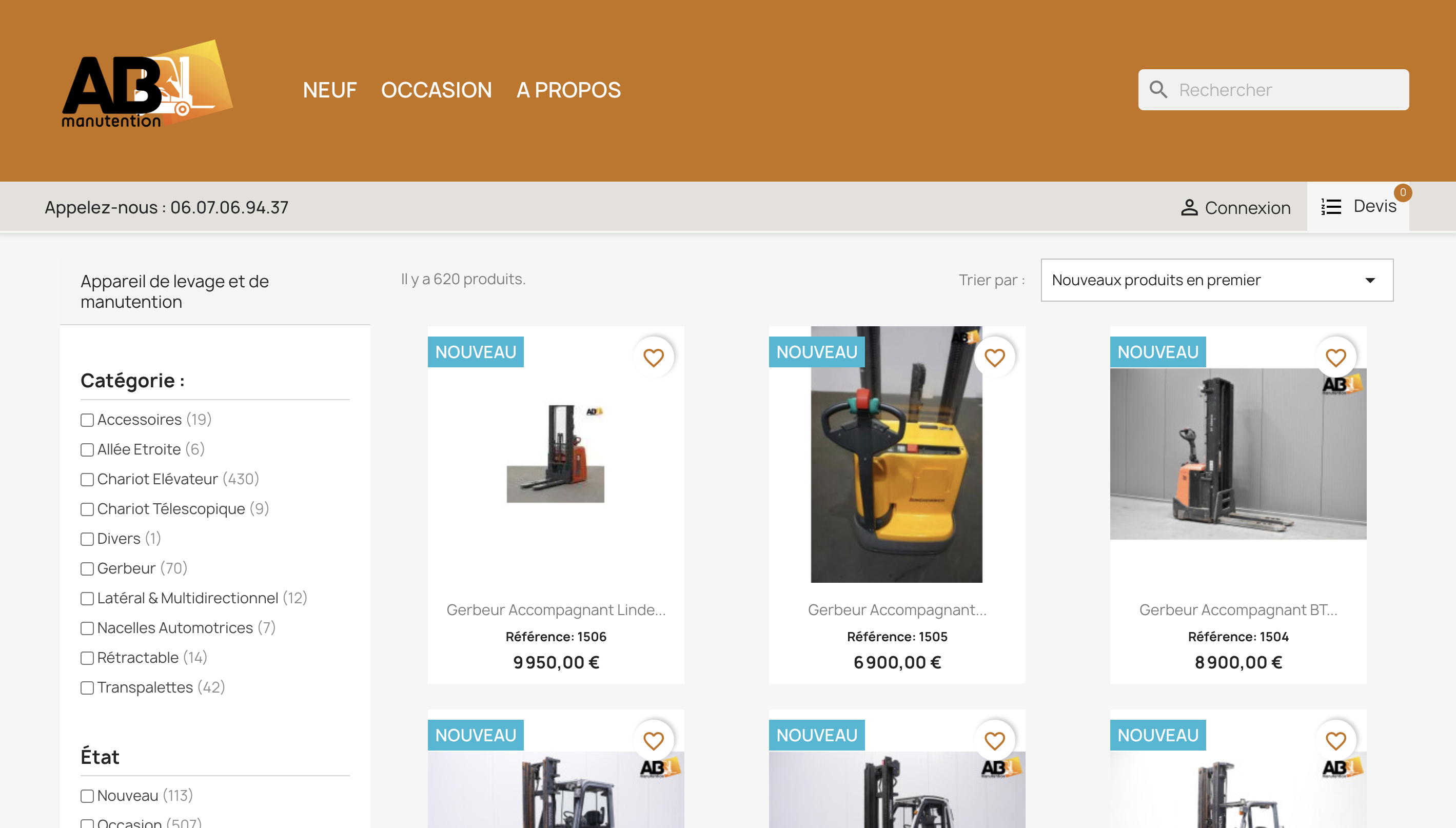
Task: Click text Référence: 1504
Action: [x=1238, y=636]
